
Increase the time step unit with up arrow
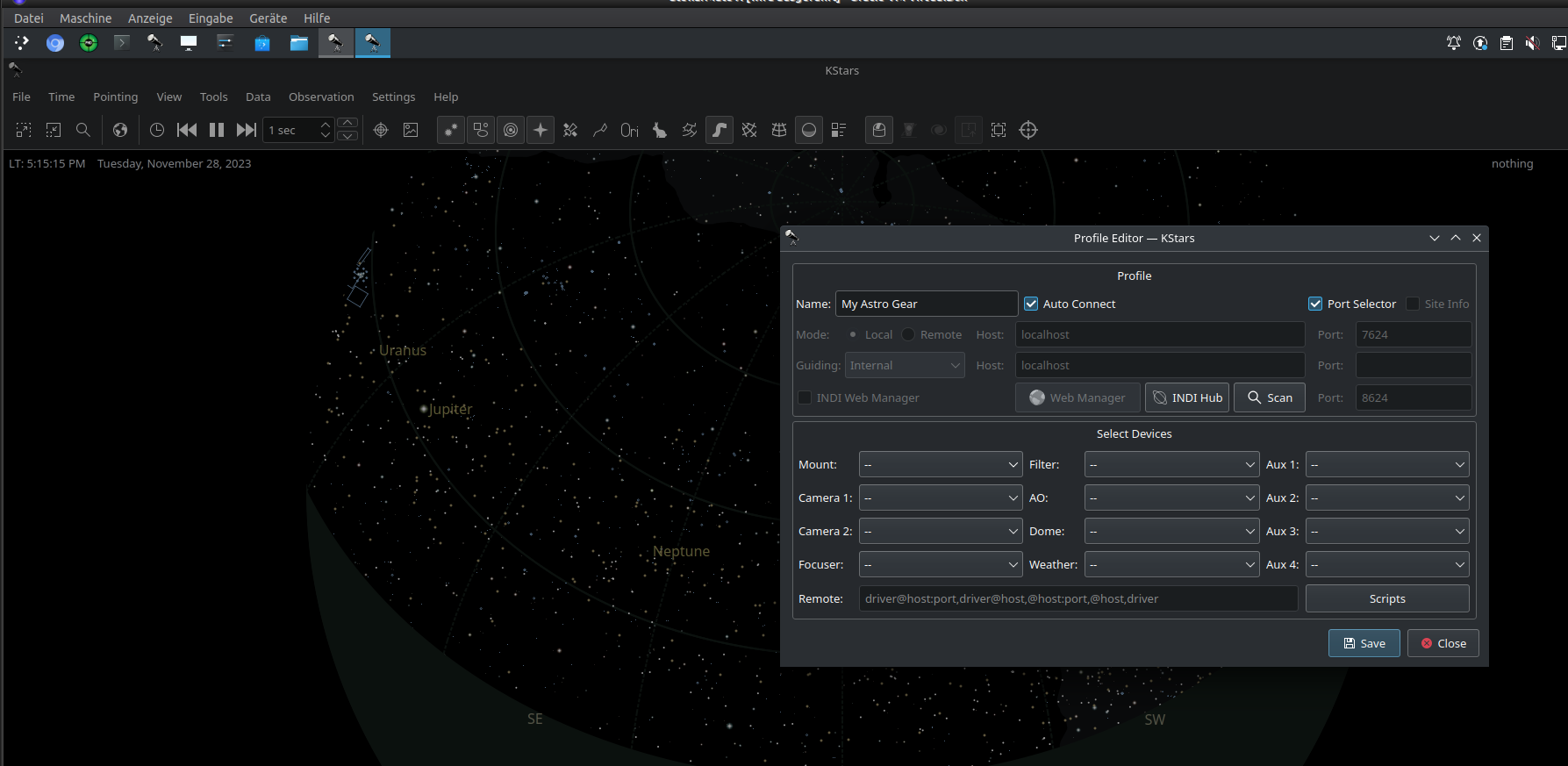click(347, 124)
